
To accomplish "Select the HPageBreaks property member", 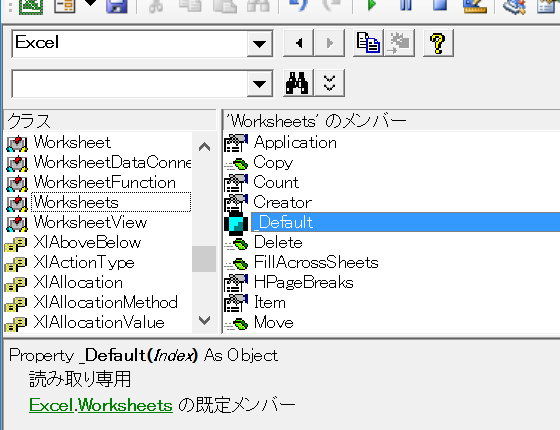I will pyautogui.click(x=304, y=282).
